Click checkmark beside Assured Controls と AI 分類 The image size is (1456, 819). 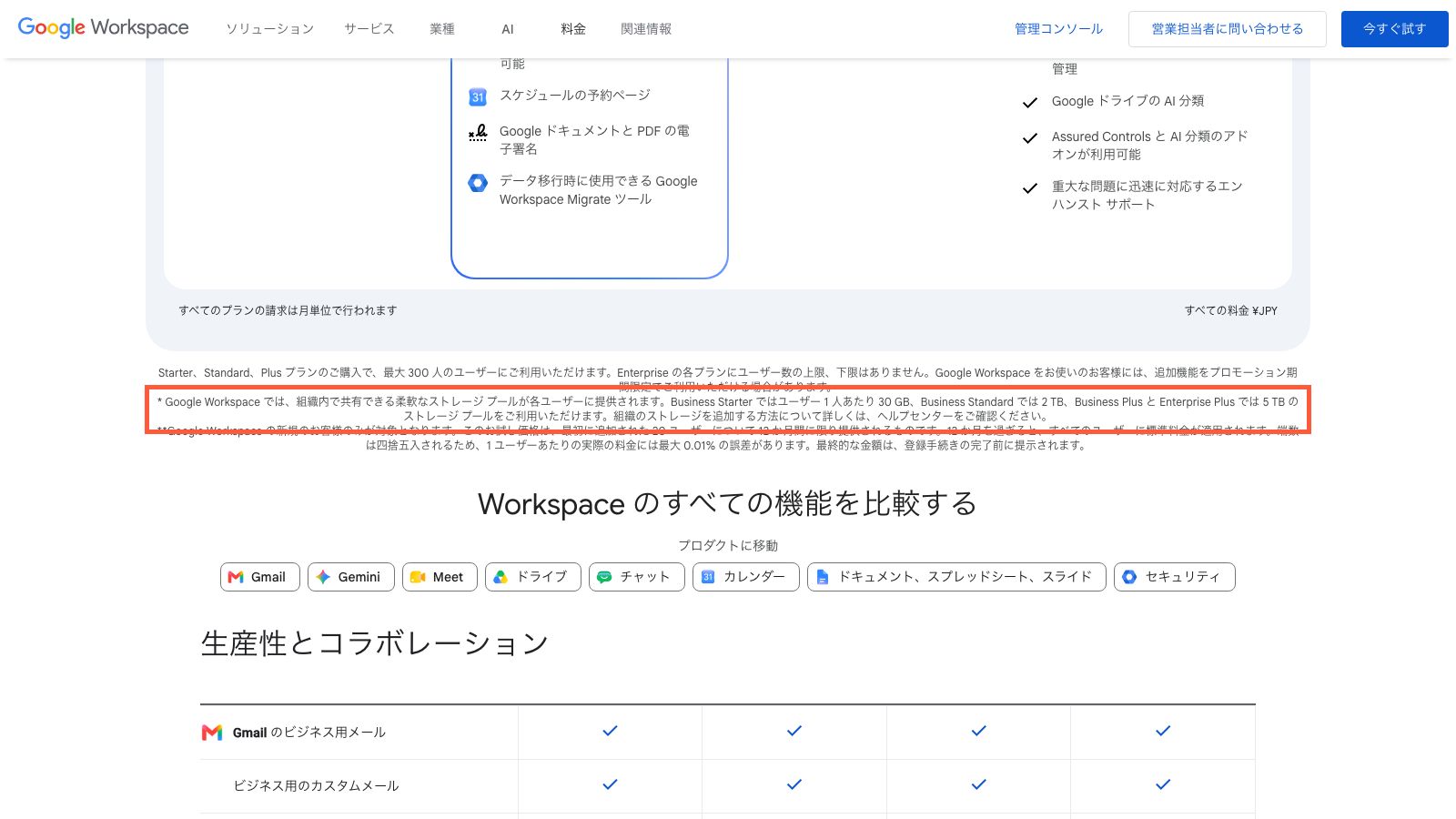coord(1030,138)
